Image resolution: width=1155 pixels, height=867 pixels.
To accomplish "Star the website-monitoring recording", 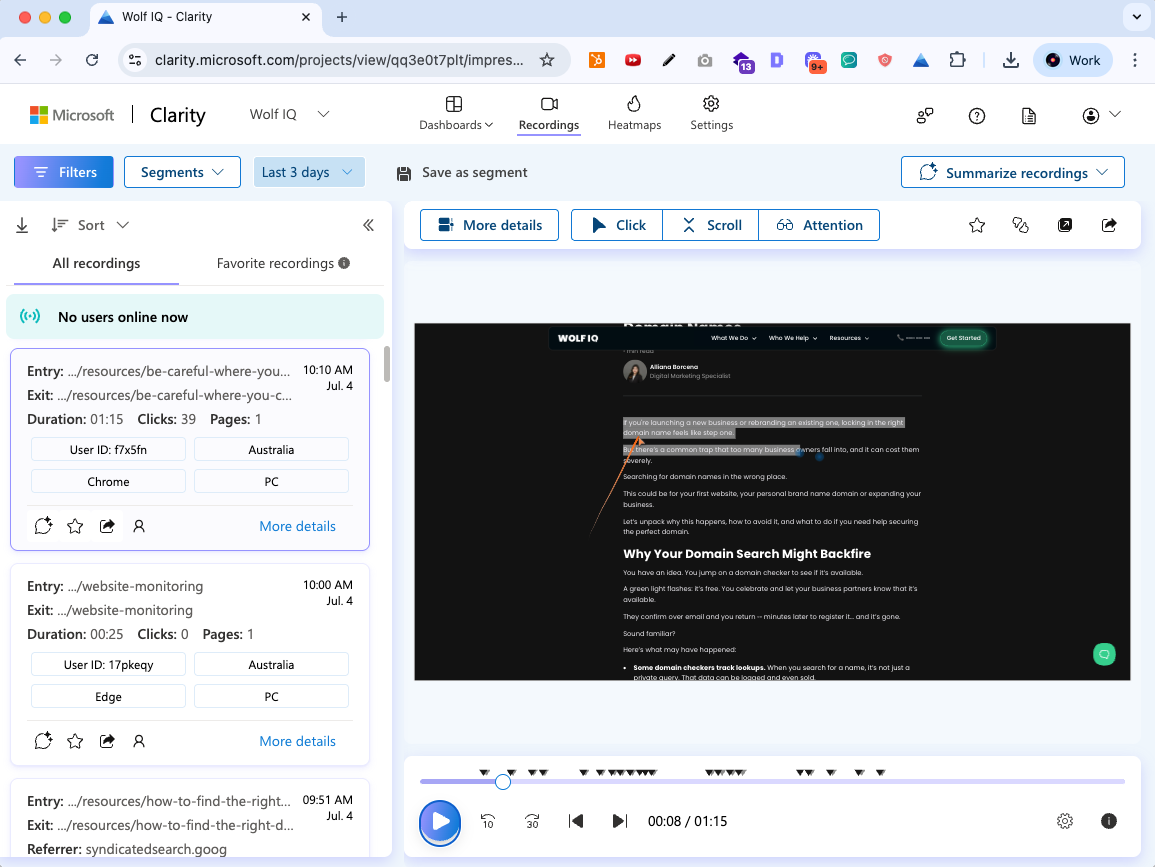I will [x=75, y=741].
